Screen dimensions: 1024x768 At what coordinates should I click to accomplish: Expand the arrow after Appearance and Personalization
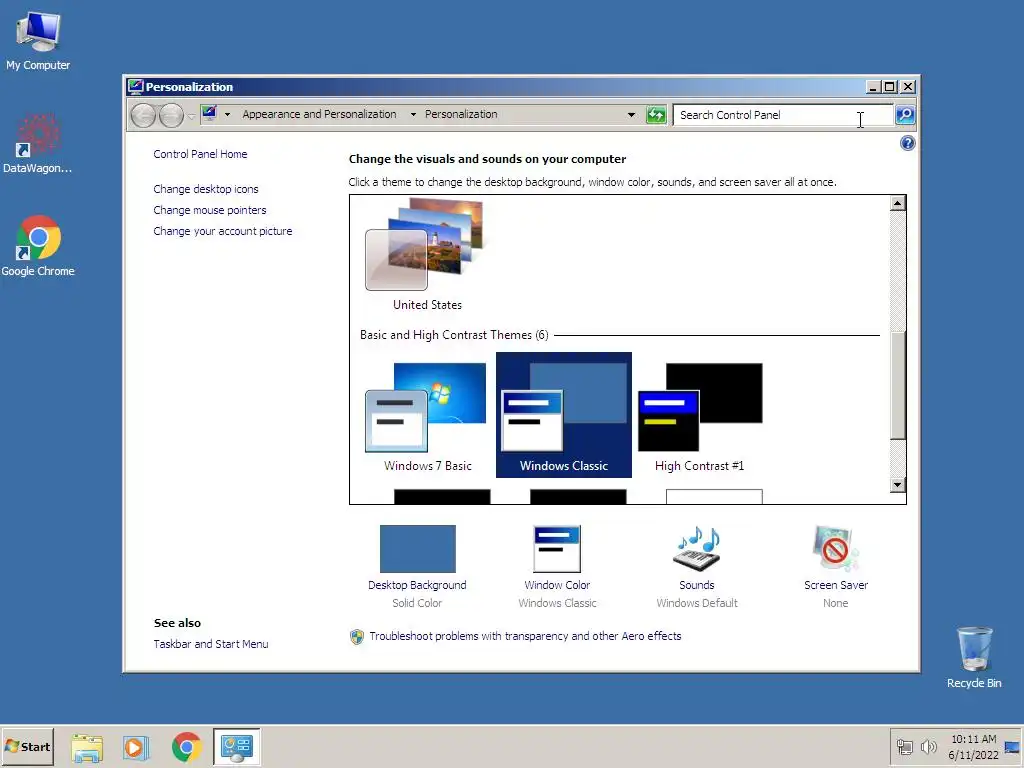[x=413, y=114]
